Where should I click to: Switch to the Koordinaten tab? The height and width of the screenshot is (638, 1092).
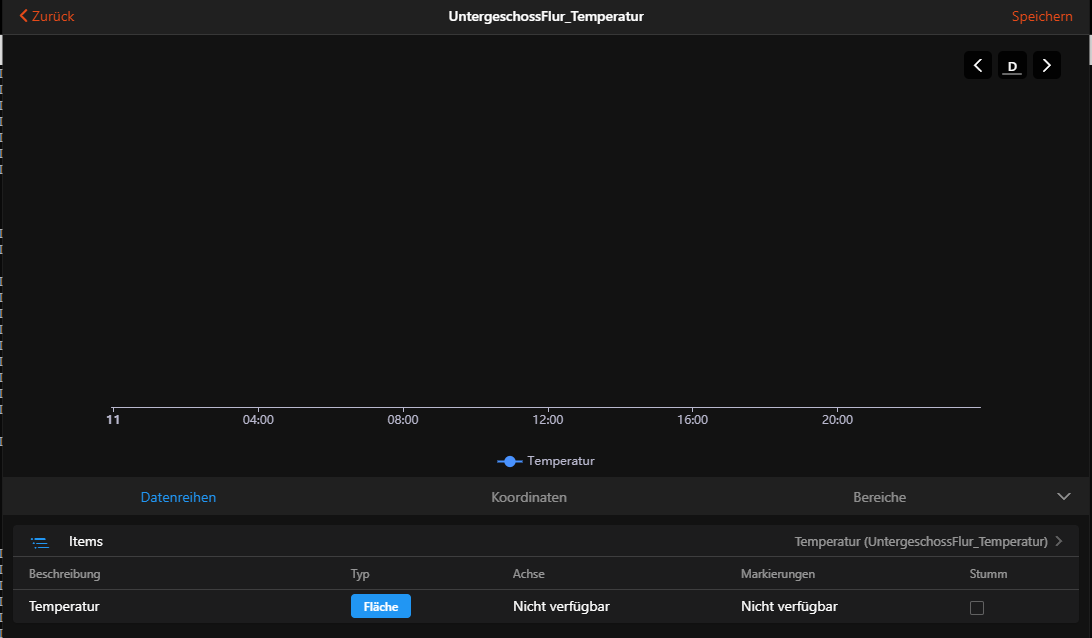pos(528,496)
